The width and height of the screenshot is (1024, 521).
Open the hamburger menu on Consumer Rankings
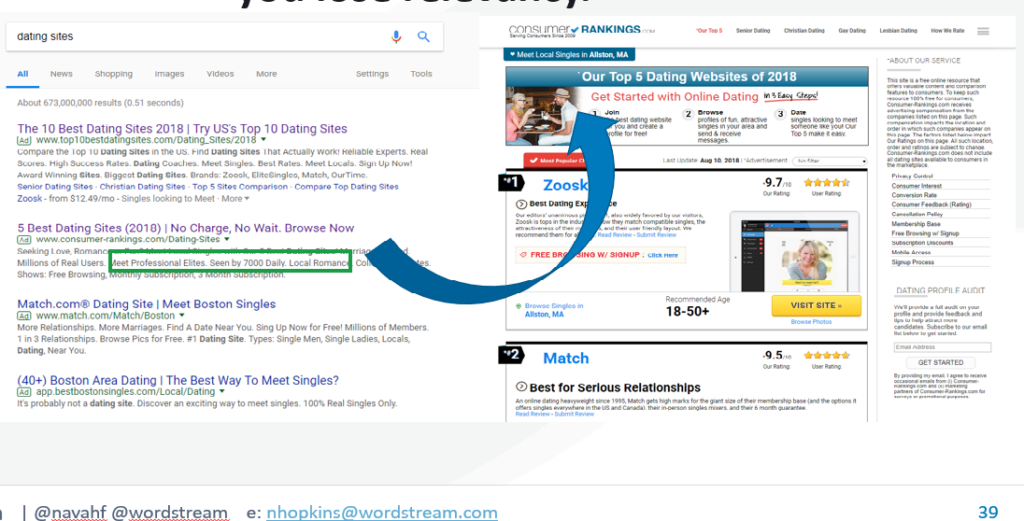[x=983, y=31]
